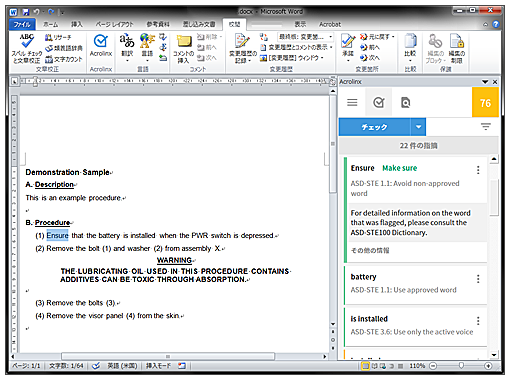
Task: Apply the Make sure suggestion
Action: point(399,168)
